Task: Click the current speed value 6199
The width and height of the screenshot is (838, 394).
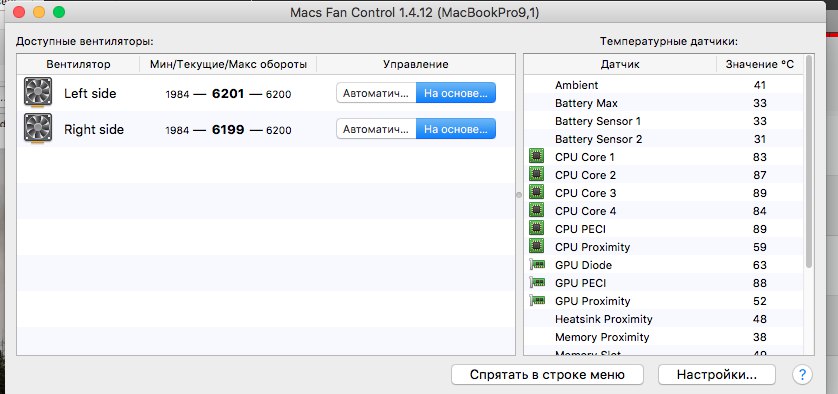Action: (x=228, y=130)
